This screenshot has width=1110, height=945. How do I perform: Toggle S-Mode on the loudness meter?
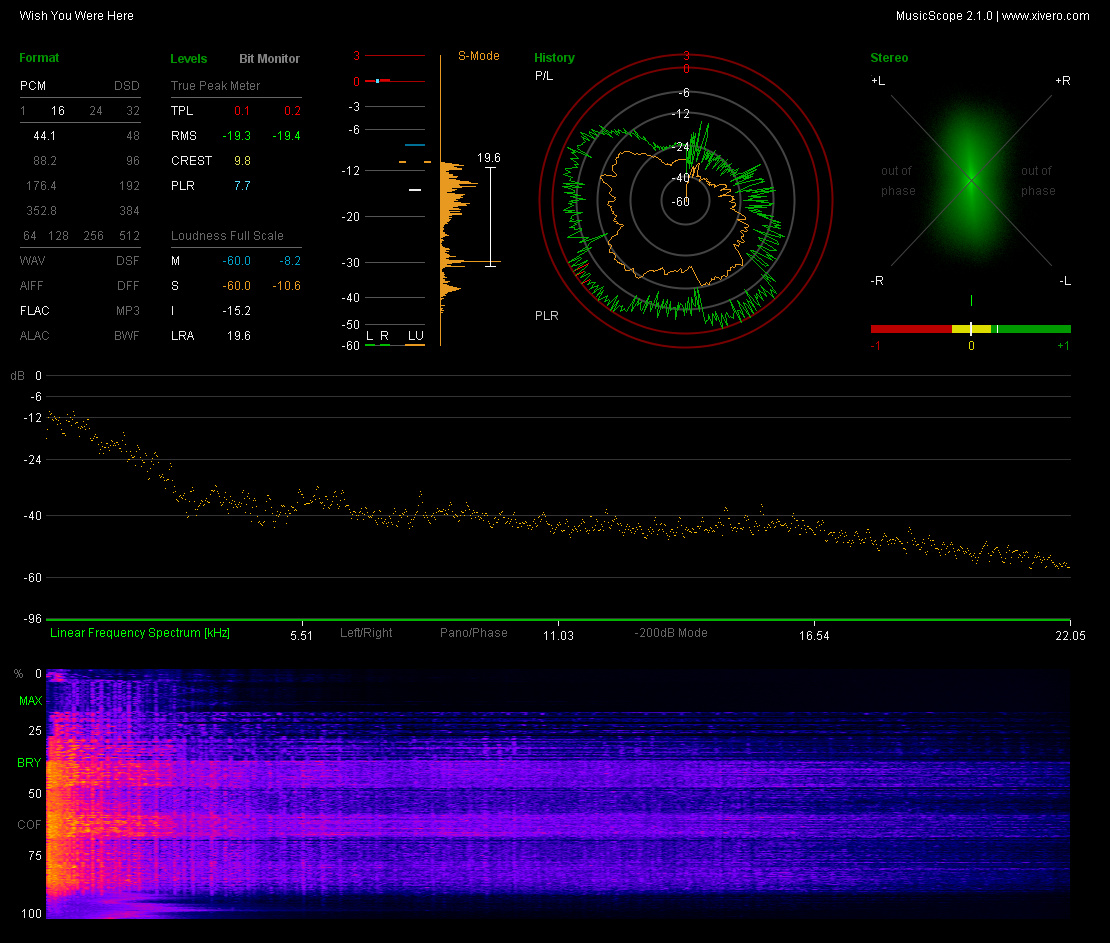tap(479, 56)
